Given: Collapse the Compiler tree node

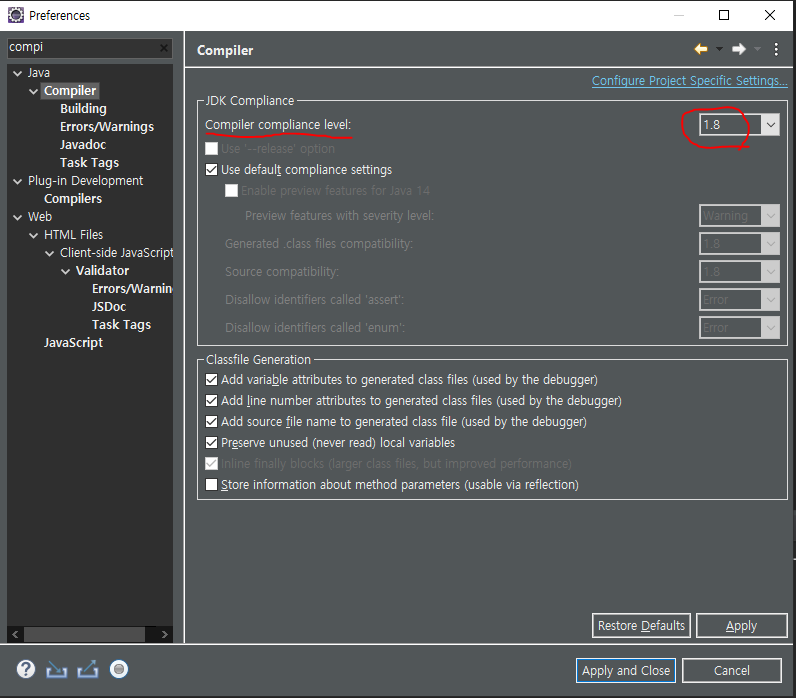Looking at the screenshot, I should pos(34,91).
